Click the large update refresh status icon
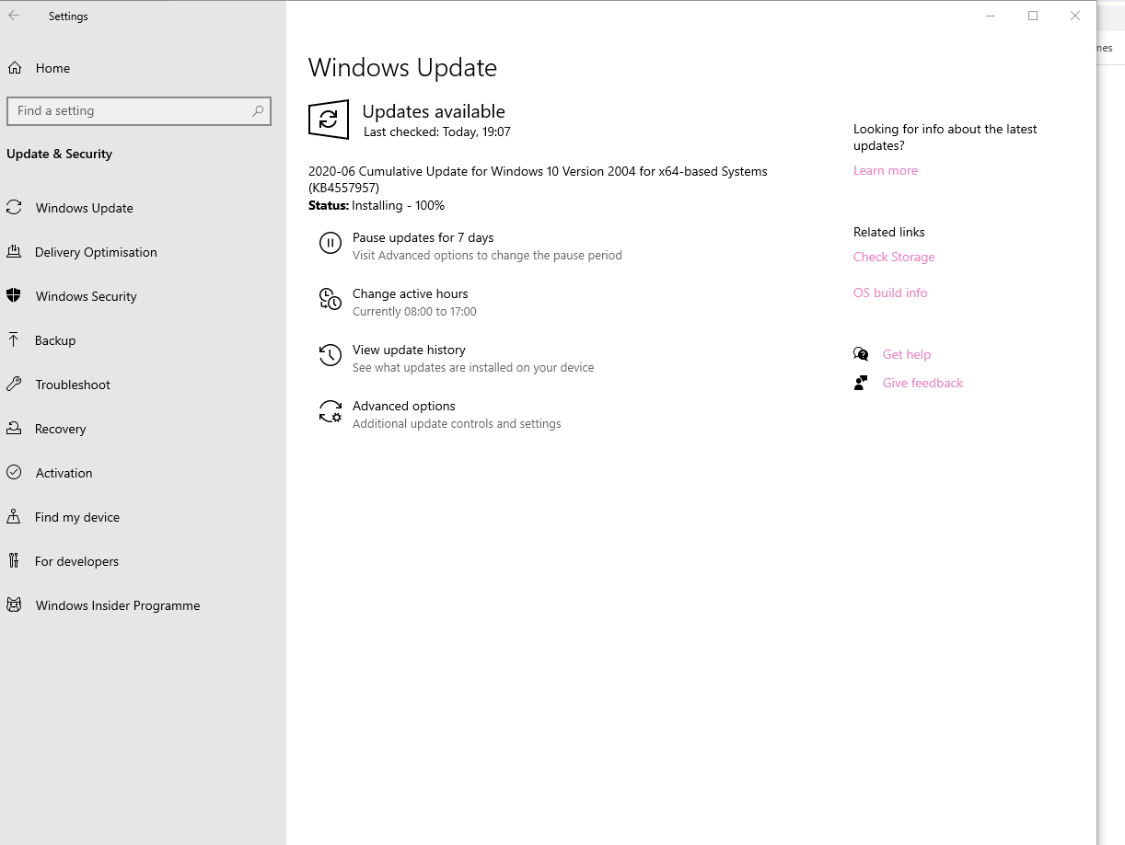The image size is (1125, 845). point(329,119)
